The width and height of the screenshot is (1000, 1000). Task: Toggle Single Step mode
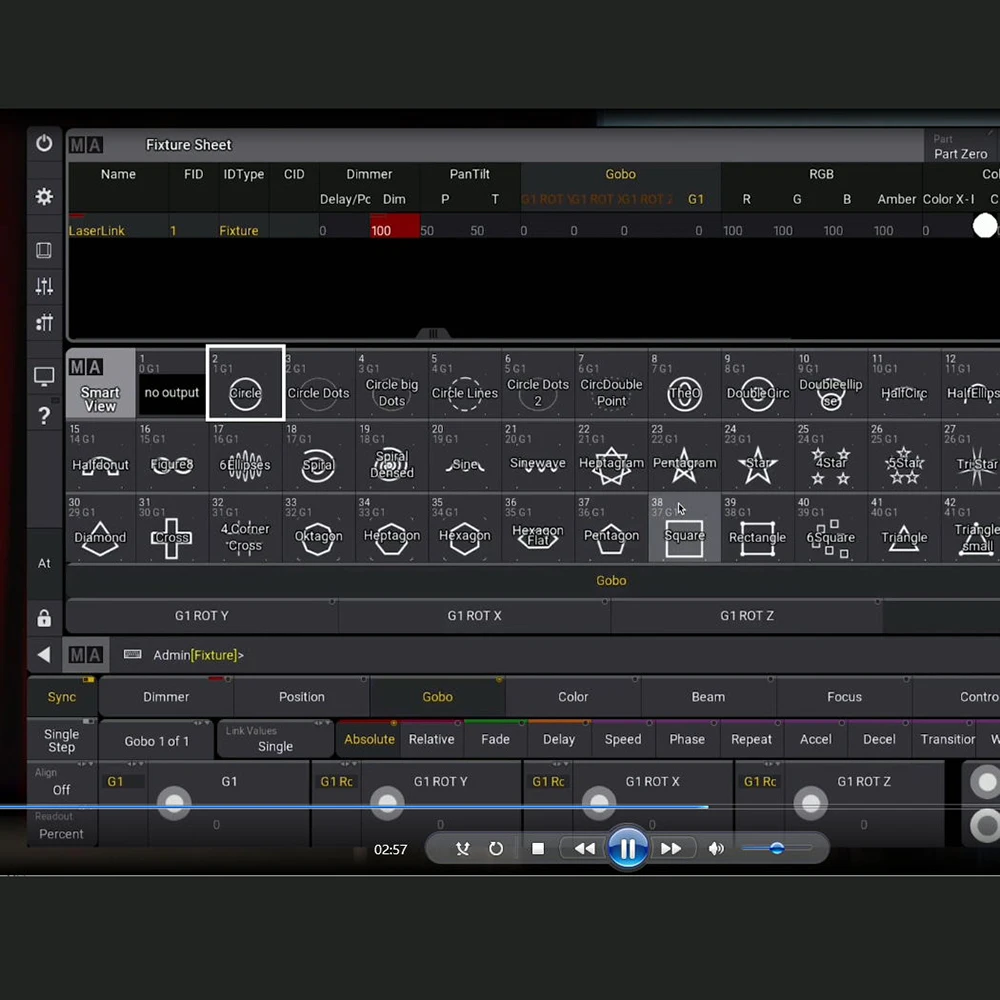tap(62, 740)
